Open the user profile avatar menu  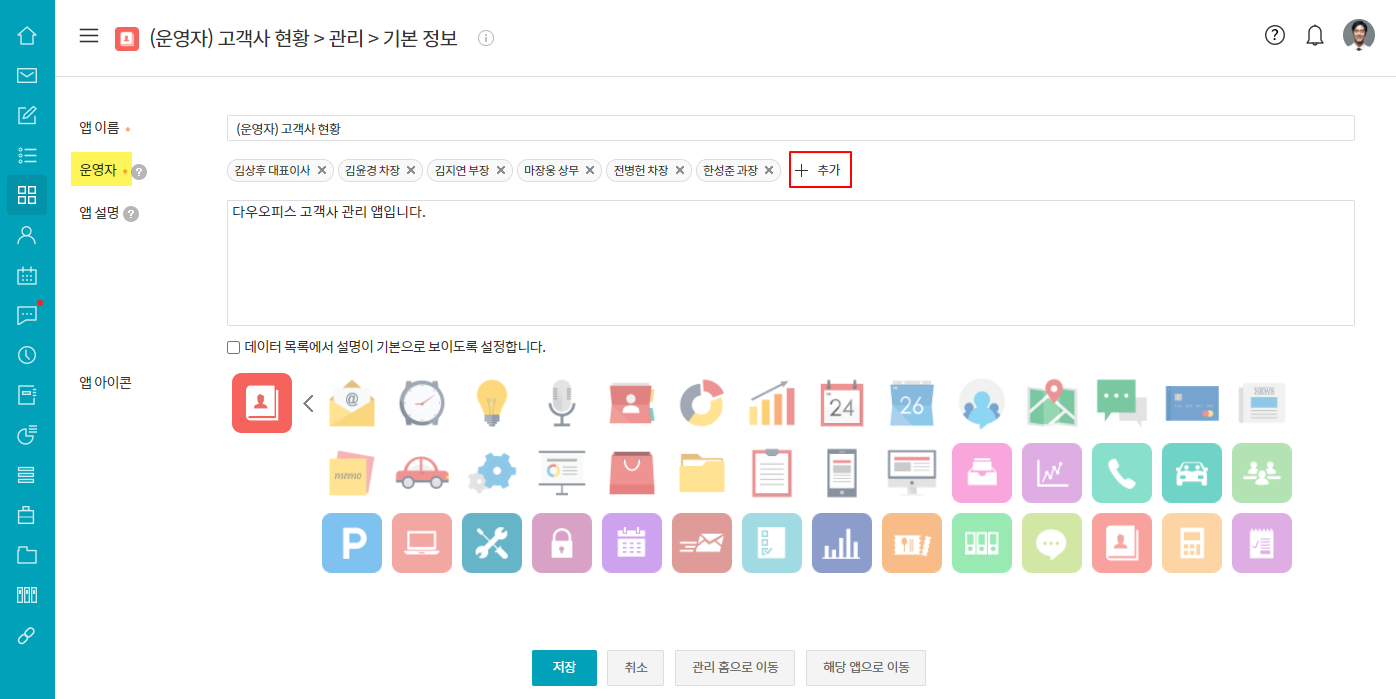tap(1358, 36)
